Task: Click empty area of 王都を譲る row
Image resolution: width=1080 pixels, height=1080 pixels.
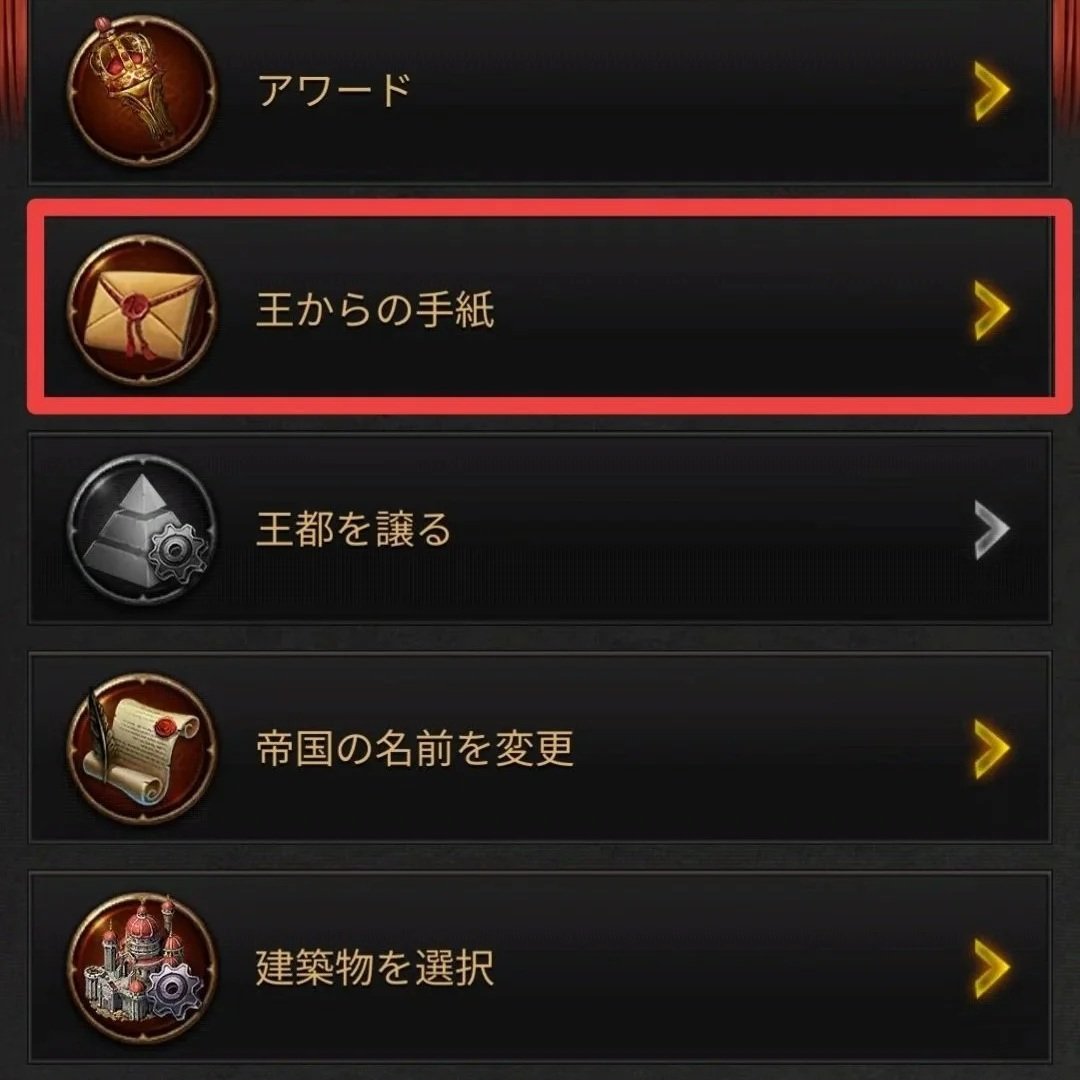Action: [709, 529]
